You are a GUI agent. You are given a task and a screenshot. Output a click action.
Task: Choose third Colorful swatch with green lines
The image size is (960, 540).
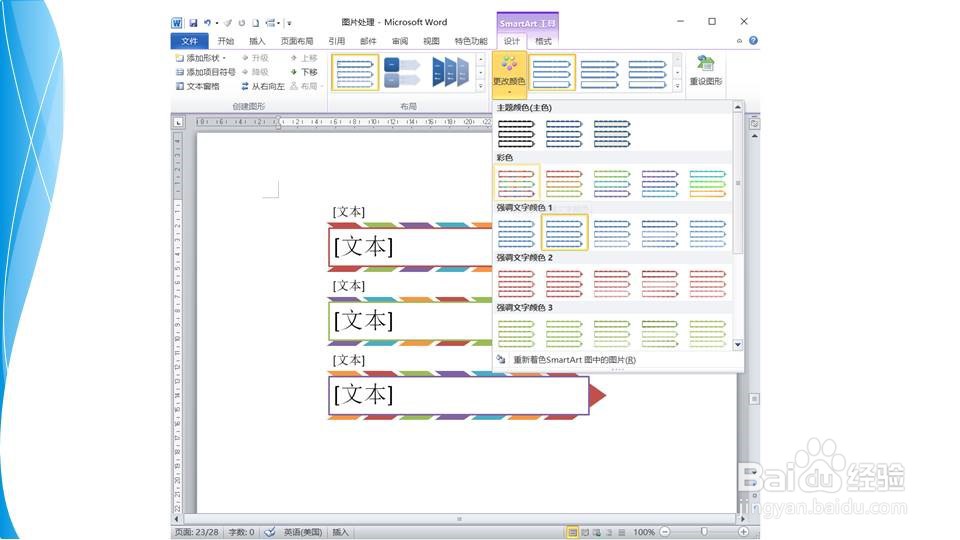pyautogui.click(x=612, y=183)
